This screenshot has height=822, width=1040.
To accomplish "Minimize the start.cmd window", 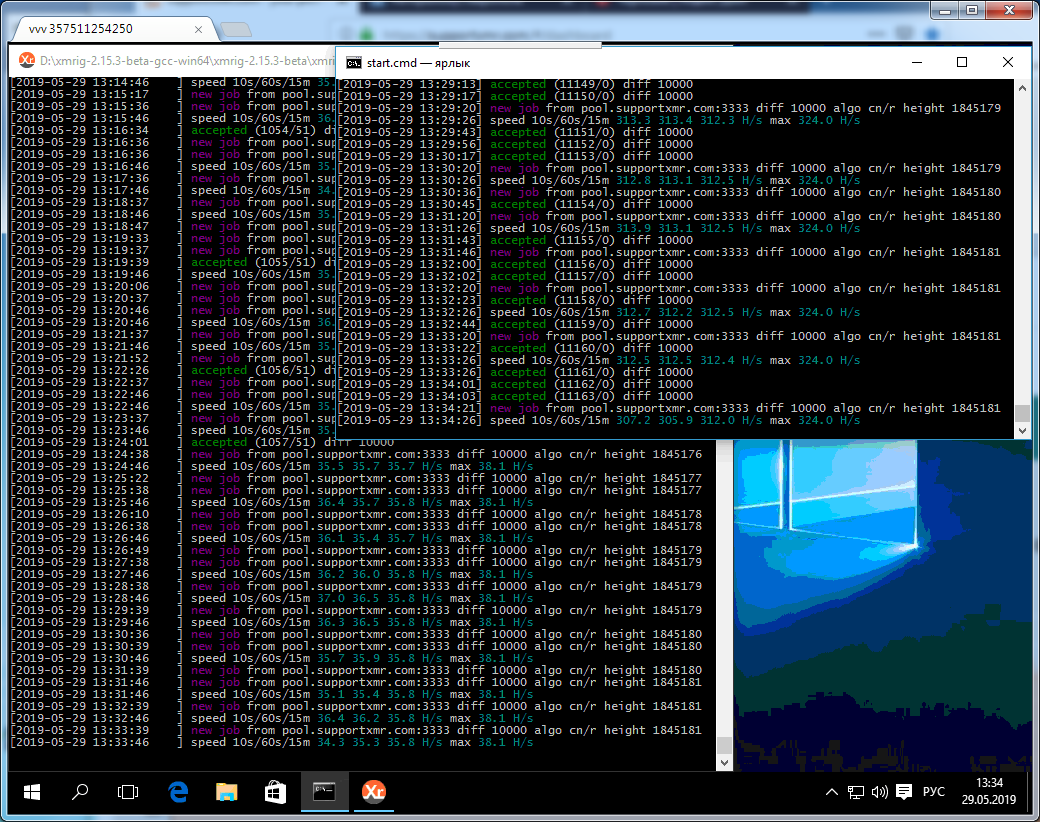I will tap(917, 62).
